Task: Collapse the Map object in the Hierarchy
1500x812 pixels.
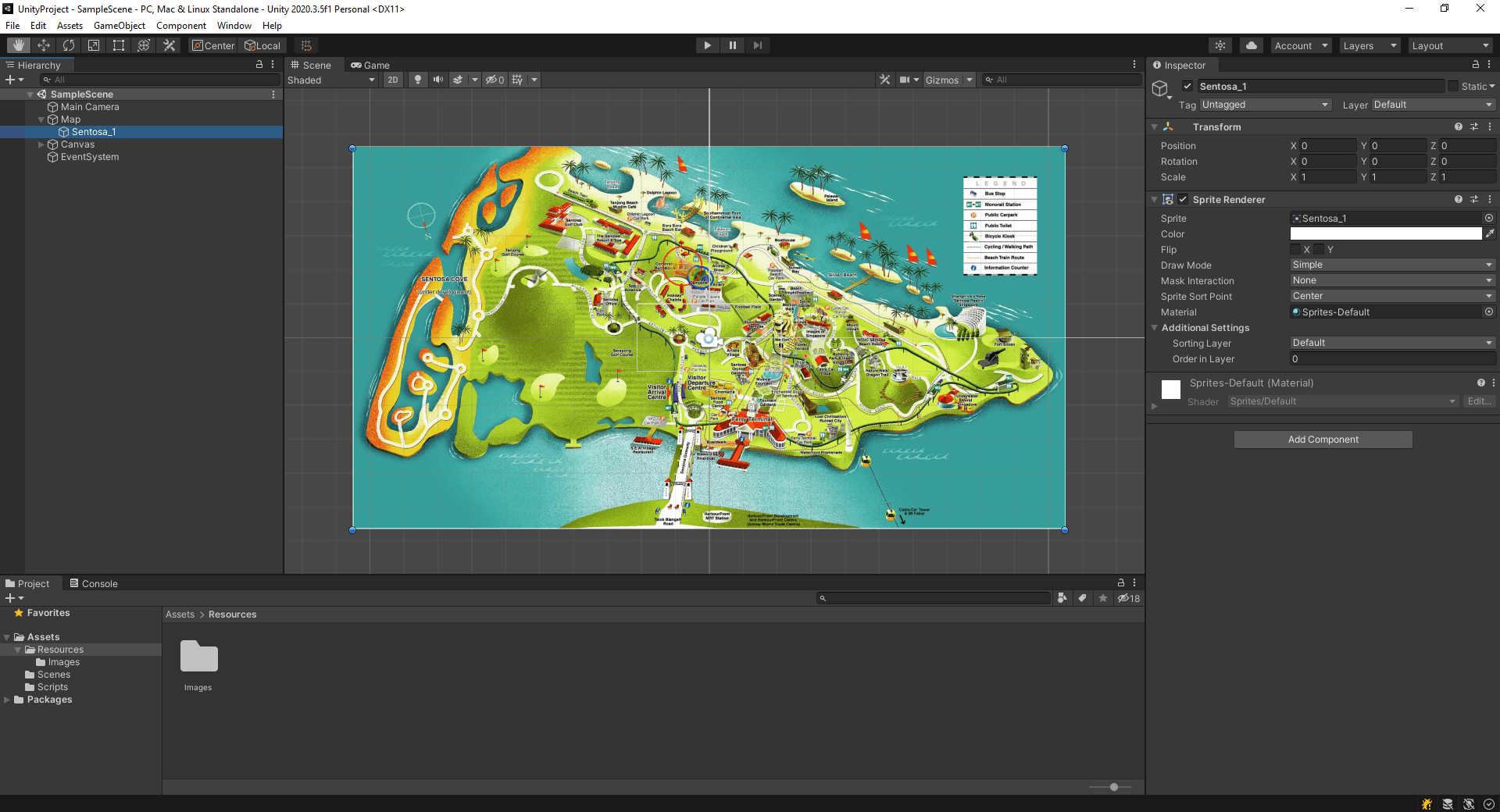Action: [x=41, y=119]
